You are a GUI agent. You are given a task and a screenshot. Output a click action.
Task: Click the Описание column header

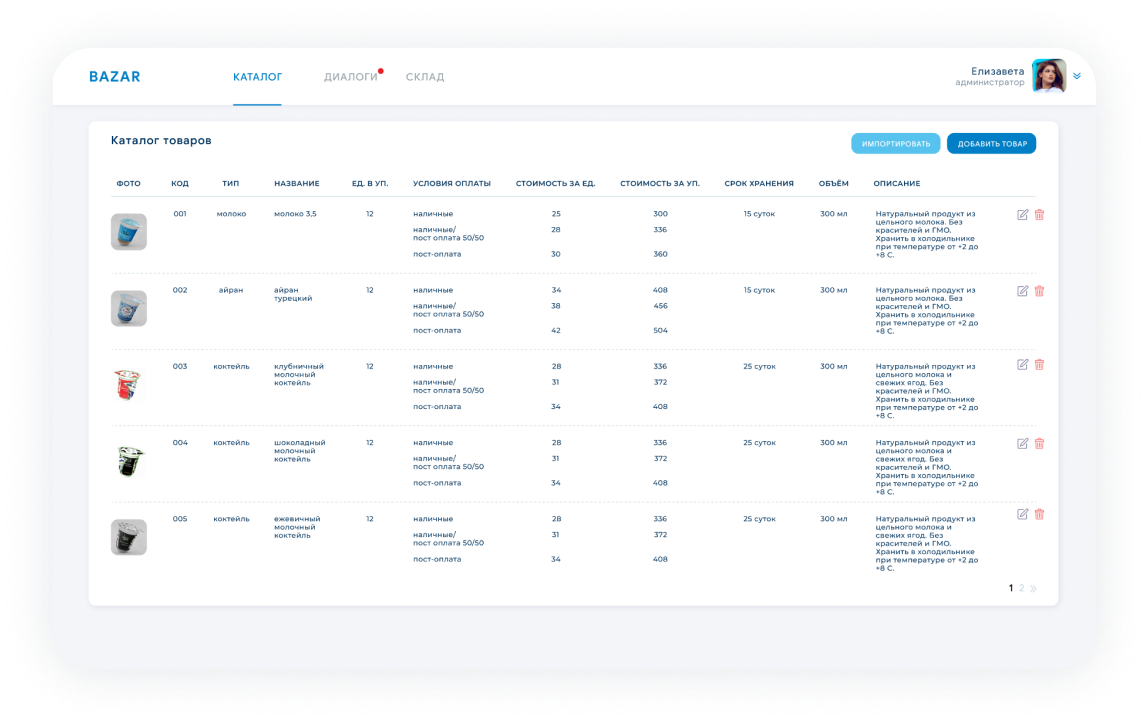[x=897, y=183]
